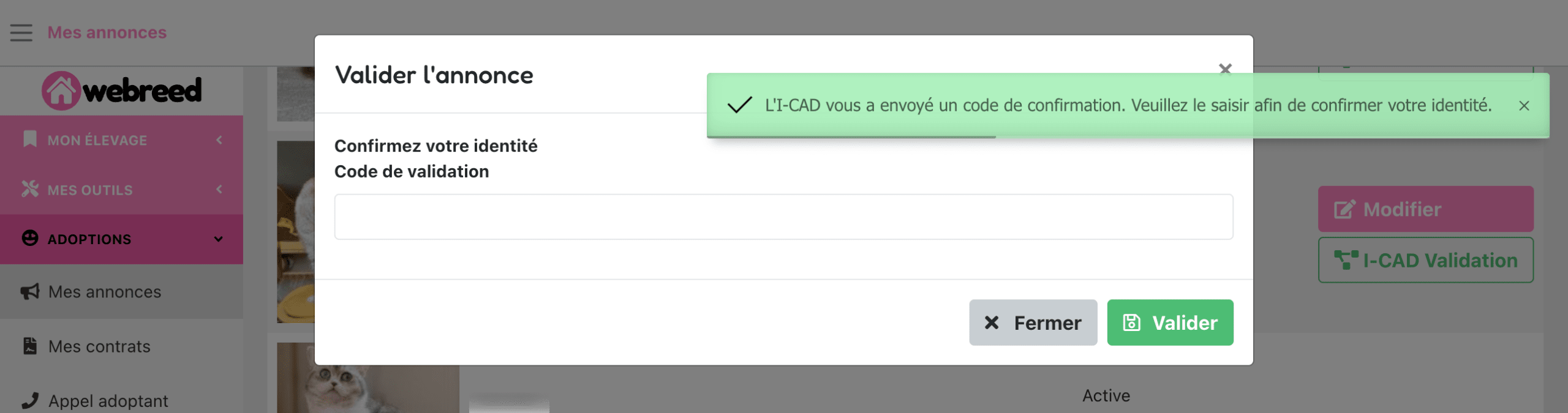Go to Appel adoptant in sidebar
The image size is (1568, 413).
[108, 401]
